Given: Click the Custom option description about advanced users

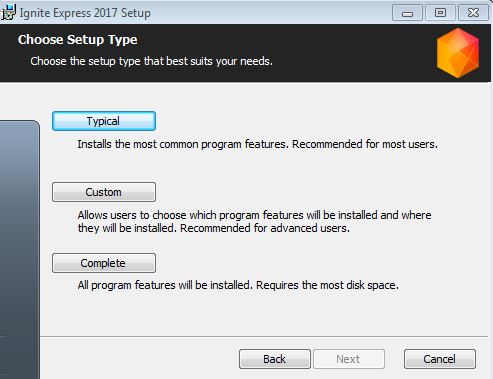Looking at the screenshot, I should pos(254,222).
